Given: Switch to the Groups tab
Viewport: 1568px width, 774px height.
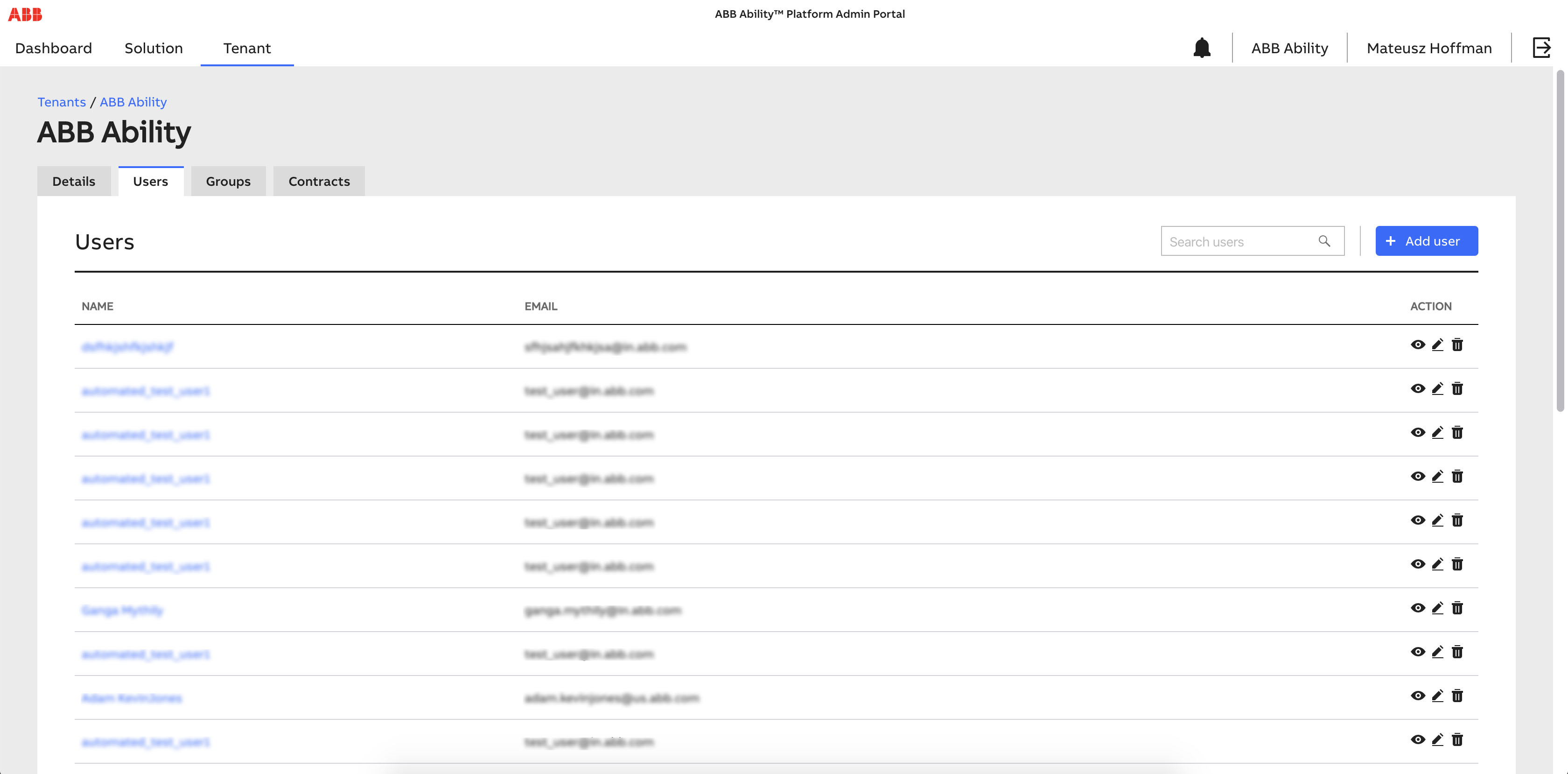Looking at the screenshot, I should pos(228,182).
